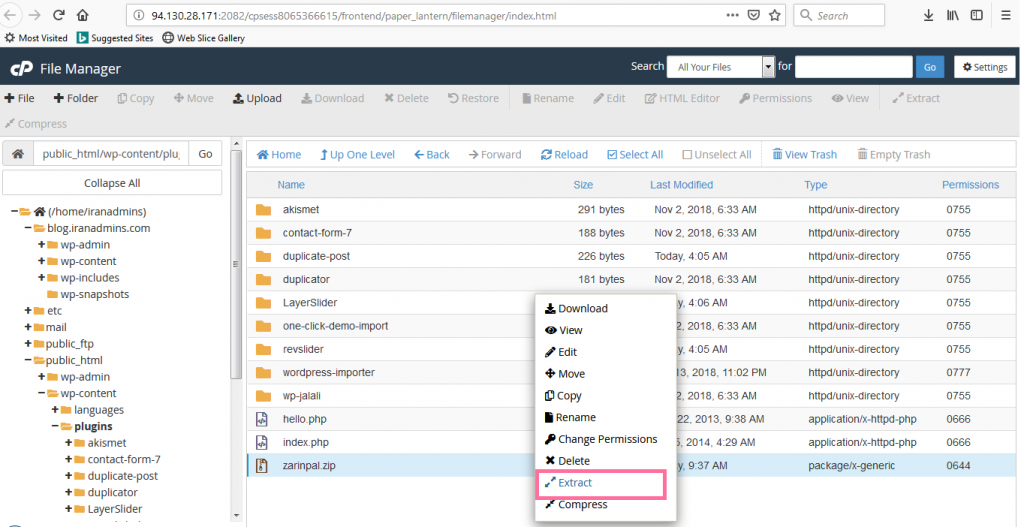Click the toolbar Download button

click(332, 98)
